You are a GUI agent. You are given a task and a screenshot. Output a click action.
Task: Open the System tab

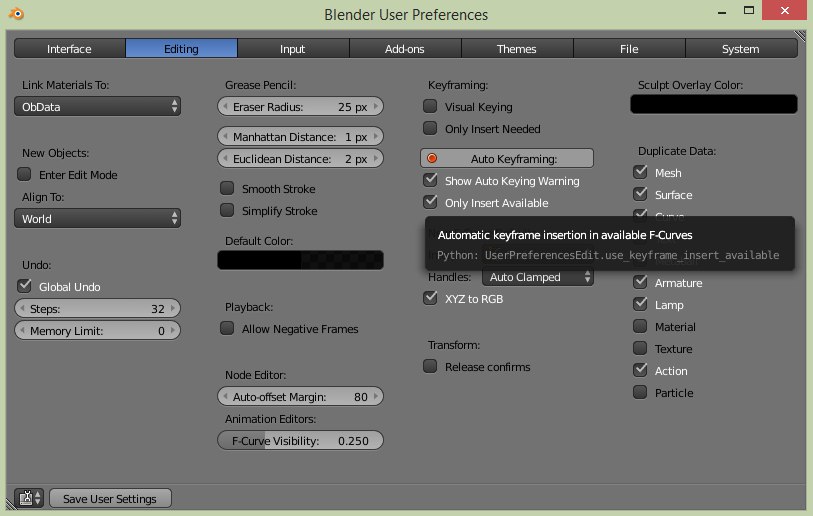click(741, 49)
